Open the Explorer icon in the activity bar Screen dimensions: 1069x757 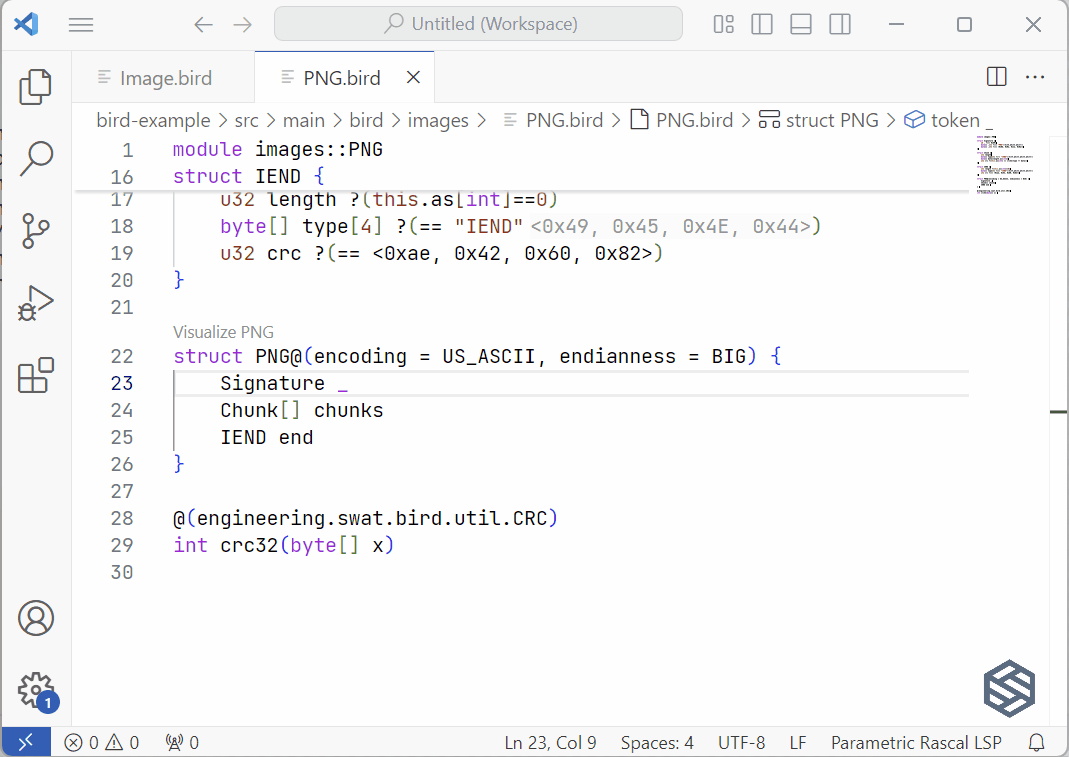(36, 87)
